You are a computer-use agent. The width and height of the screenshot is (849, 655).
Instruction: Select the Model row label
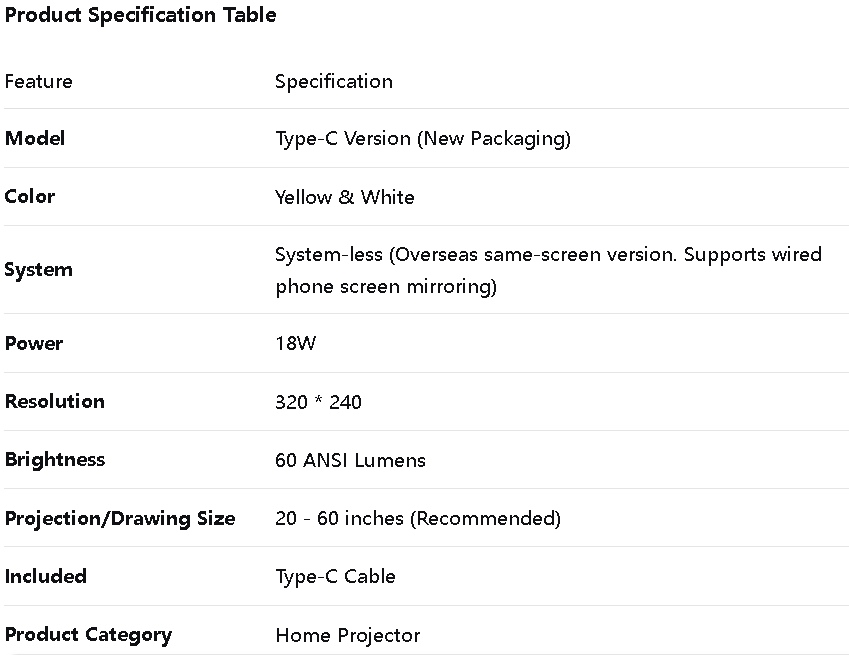click(x=35, y=139)
